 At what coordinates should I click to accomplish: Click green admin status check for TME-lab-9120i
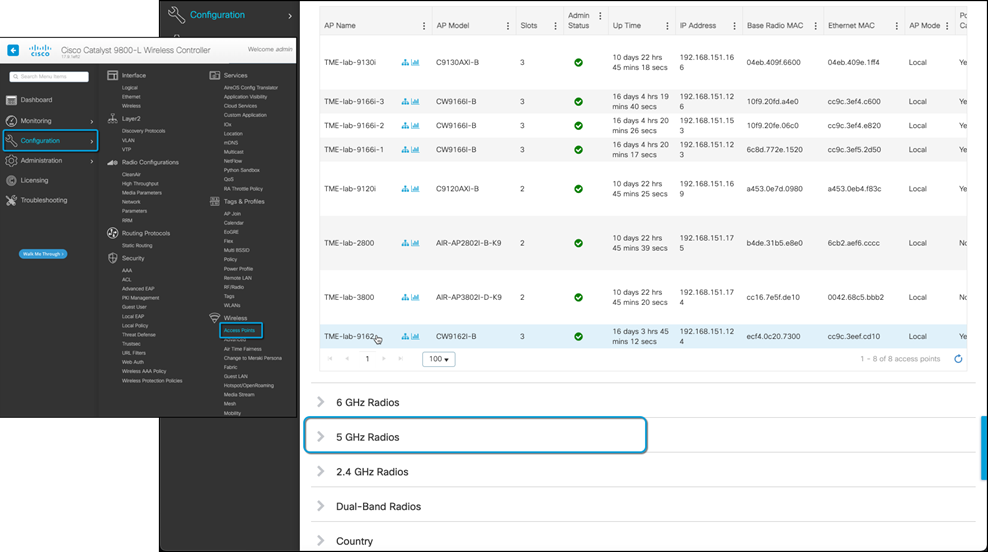(x=578, y=189)
